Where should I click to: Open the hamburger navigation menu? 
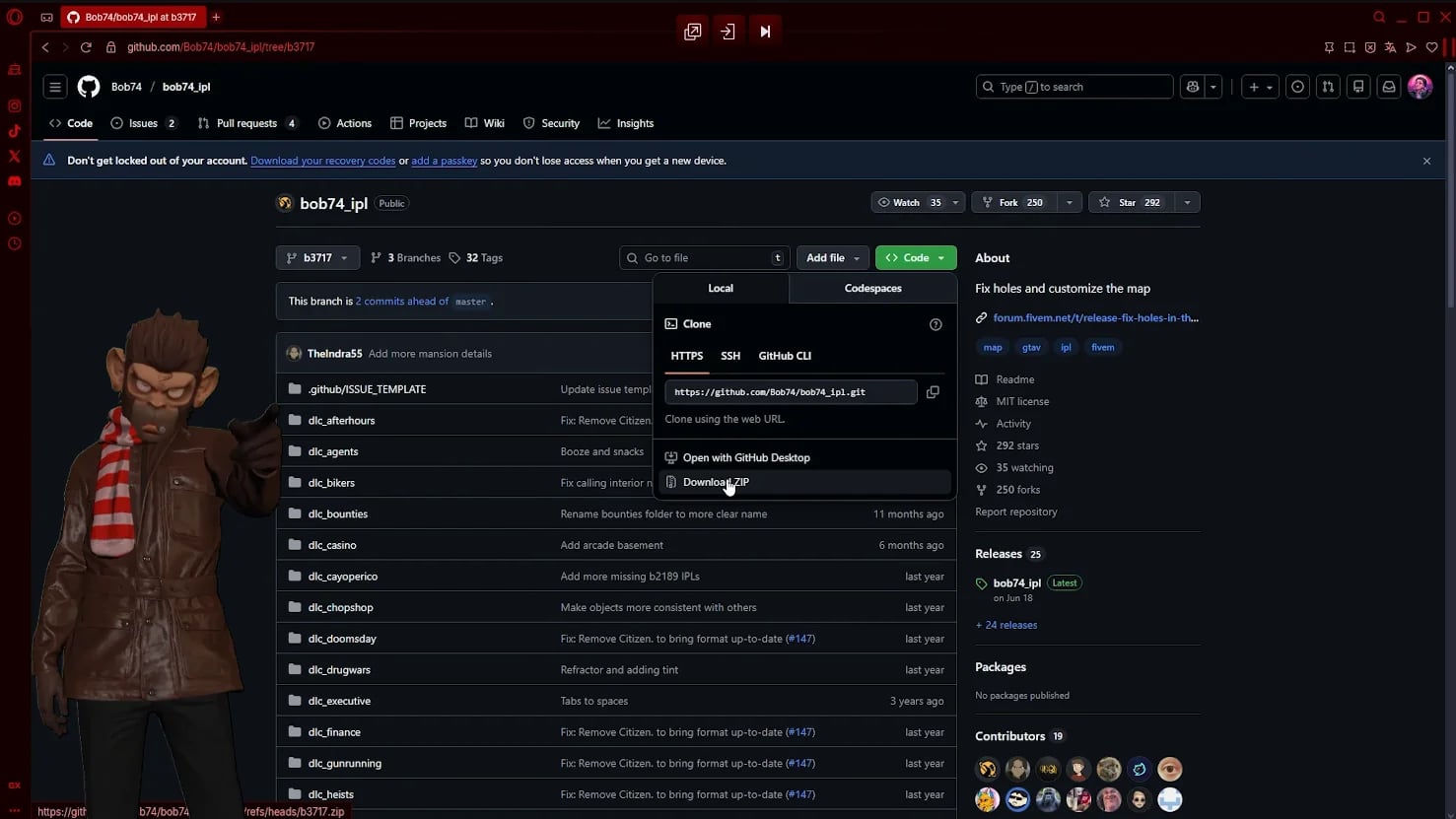tap(55, 87)
